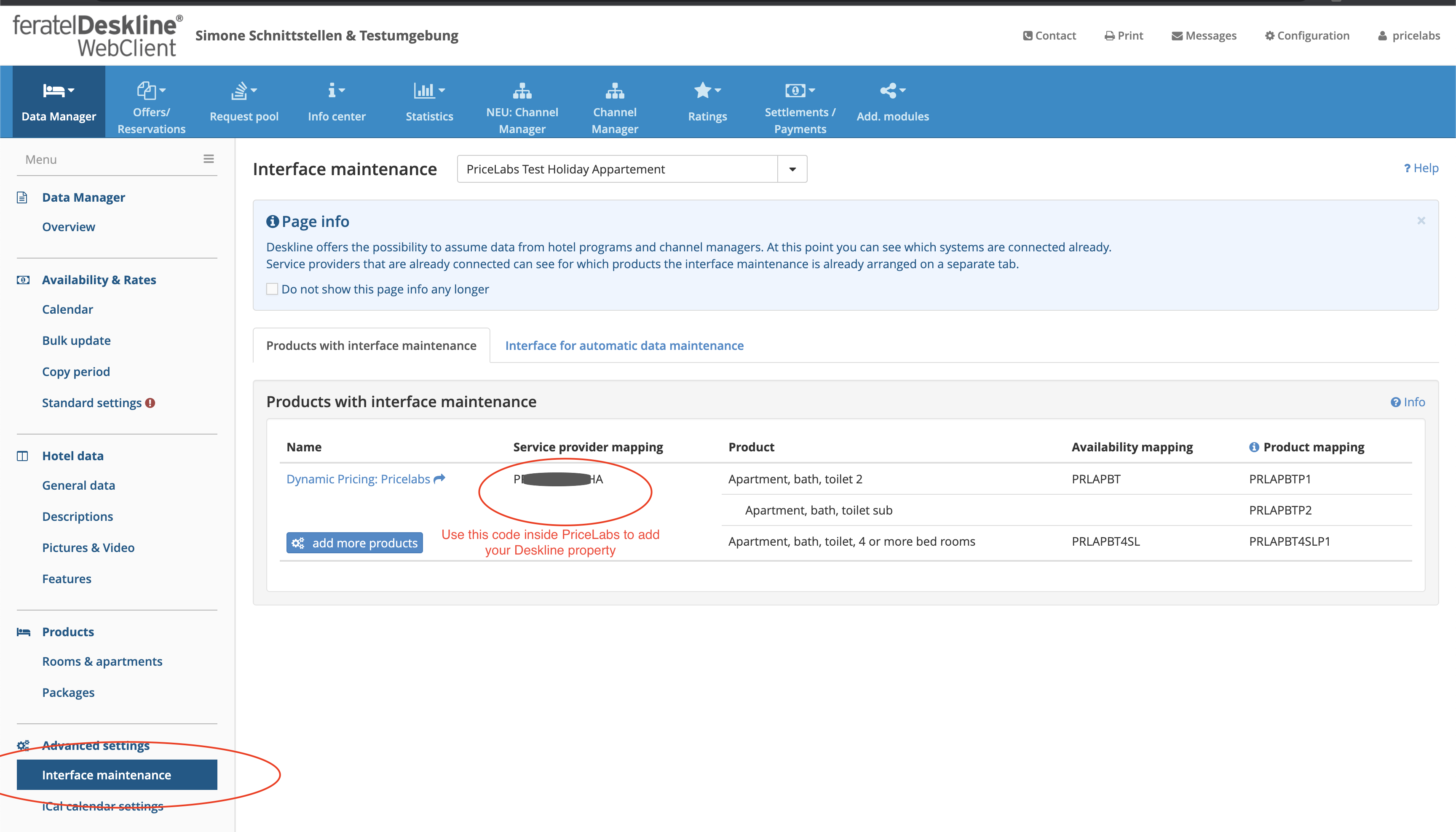Open the pricelabs user menu
Viewport: 1456px width, 832px height.
[x=1409, y=35]
